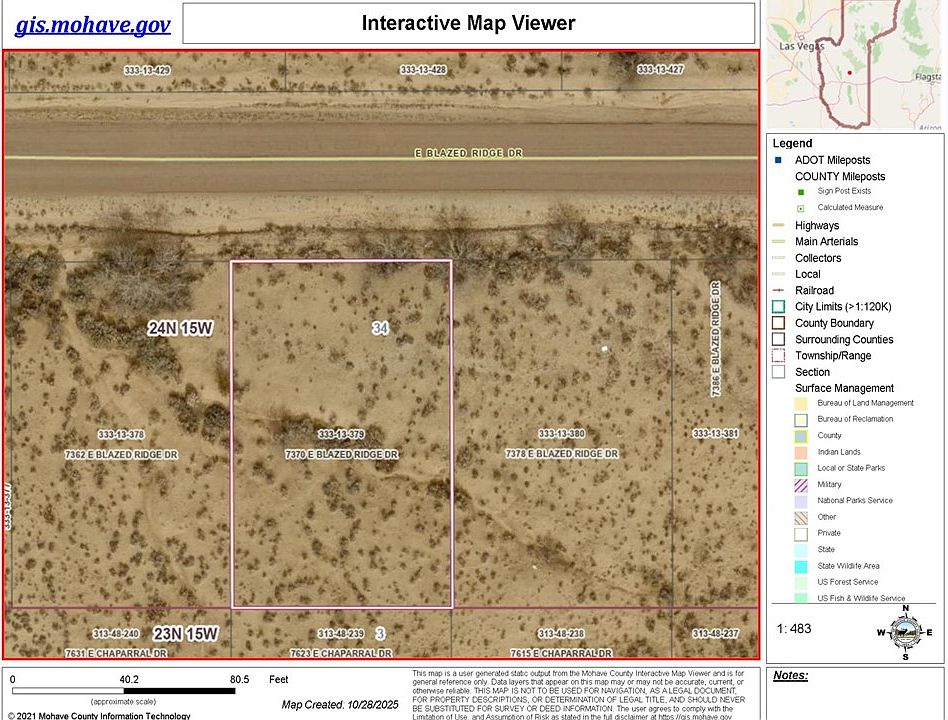Click the Indian Lands color swatch

pos(800,452)
